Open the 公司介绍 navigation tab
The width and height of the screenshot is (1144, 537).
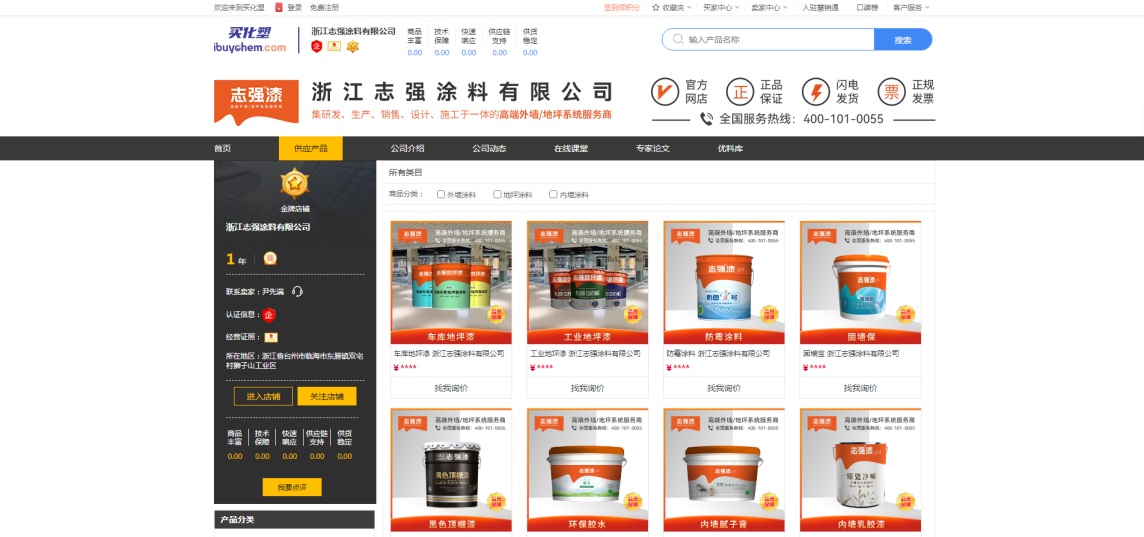[407, 148]
